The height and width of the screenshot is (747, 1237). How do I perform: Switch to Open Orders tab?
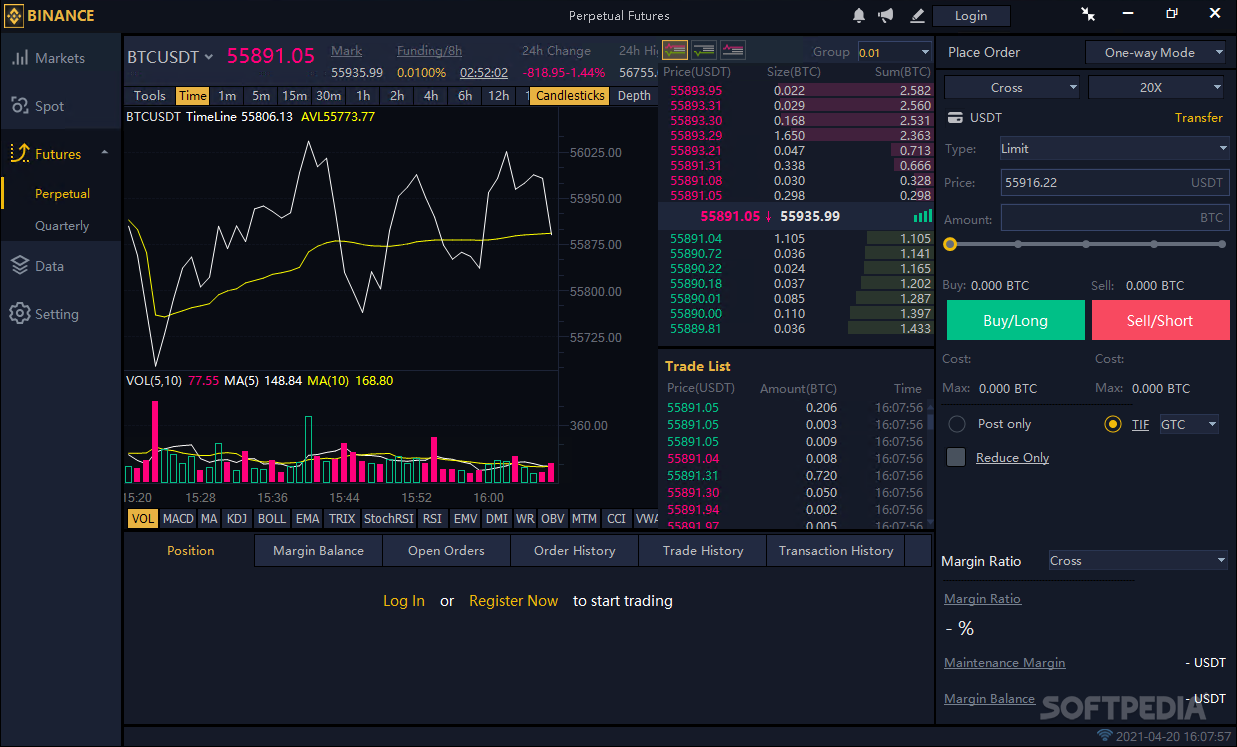[x=446, y=551]
